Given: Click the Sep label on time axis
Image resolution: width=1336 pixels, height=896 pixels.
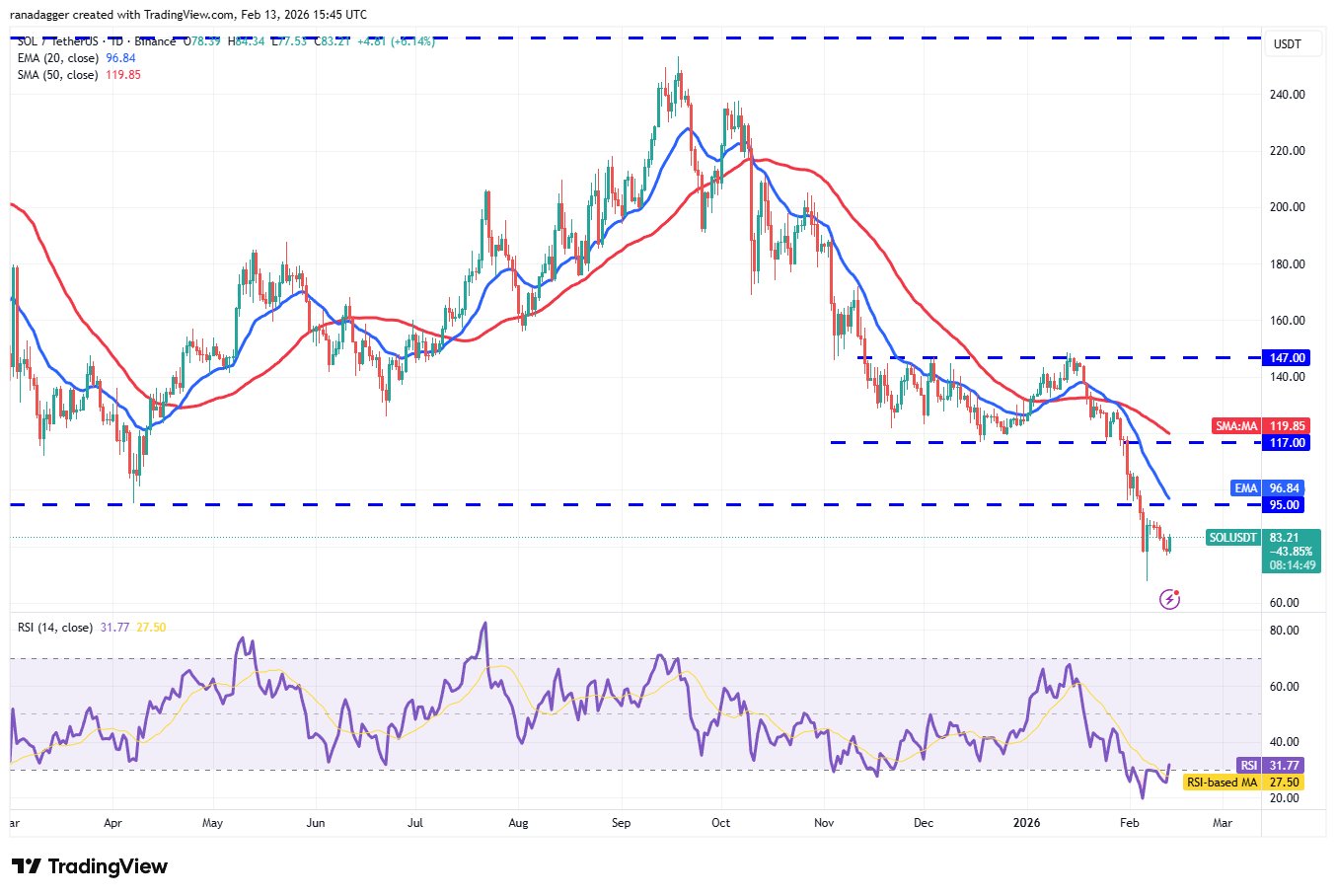Looking at the screenshot, I should click(621, 823).
